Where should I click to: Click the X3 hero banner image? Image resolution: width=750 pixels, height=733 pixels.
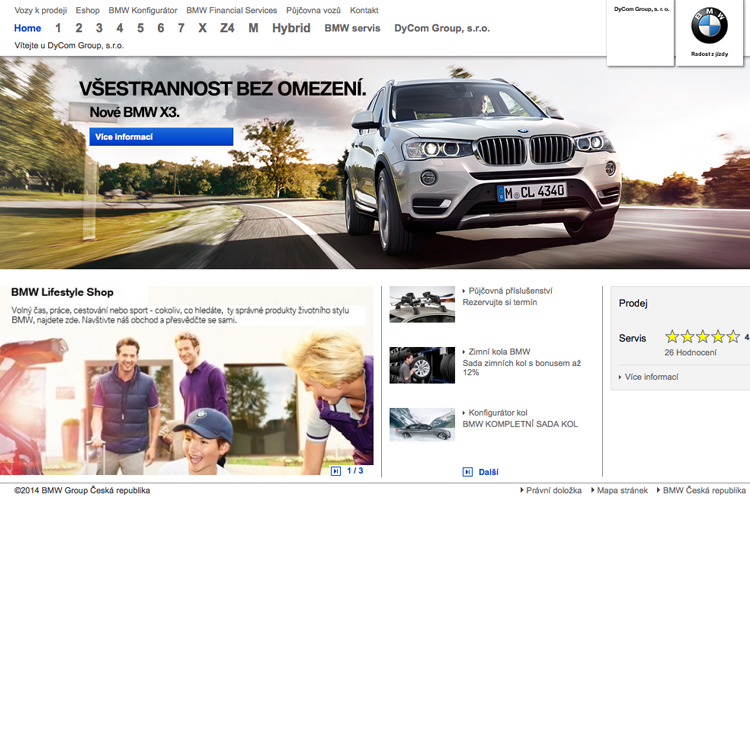point(375,163)
